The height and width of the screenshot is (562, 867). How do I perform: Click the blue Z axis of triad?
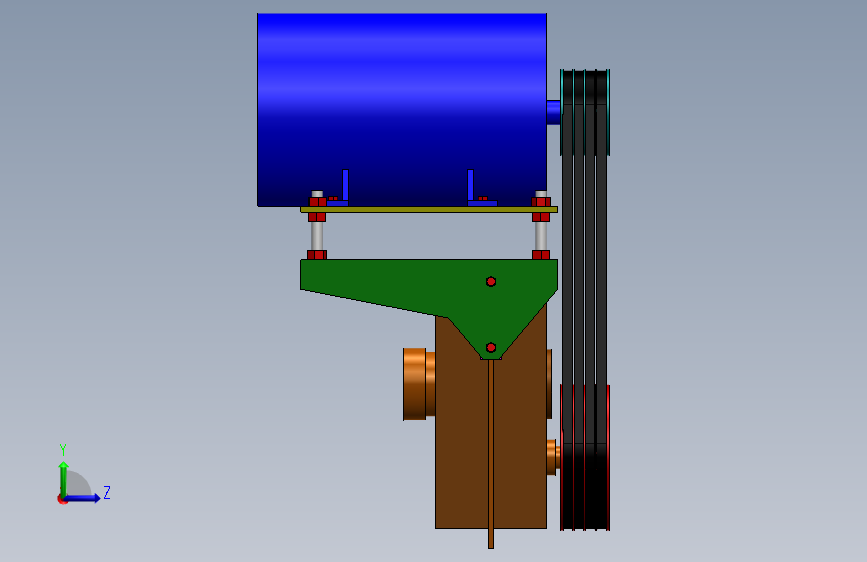pyautogui.click(x=83, y=498)
